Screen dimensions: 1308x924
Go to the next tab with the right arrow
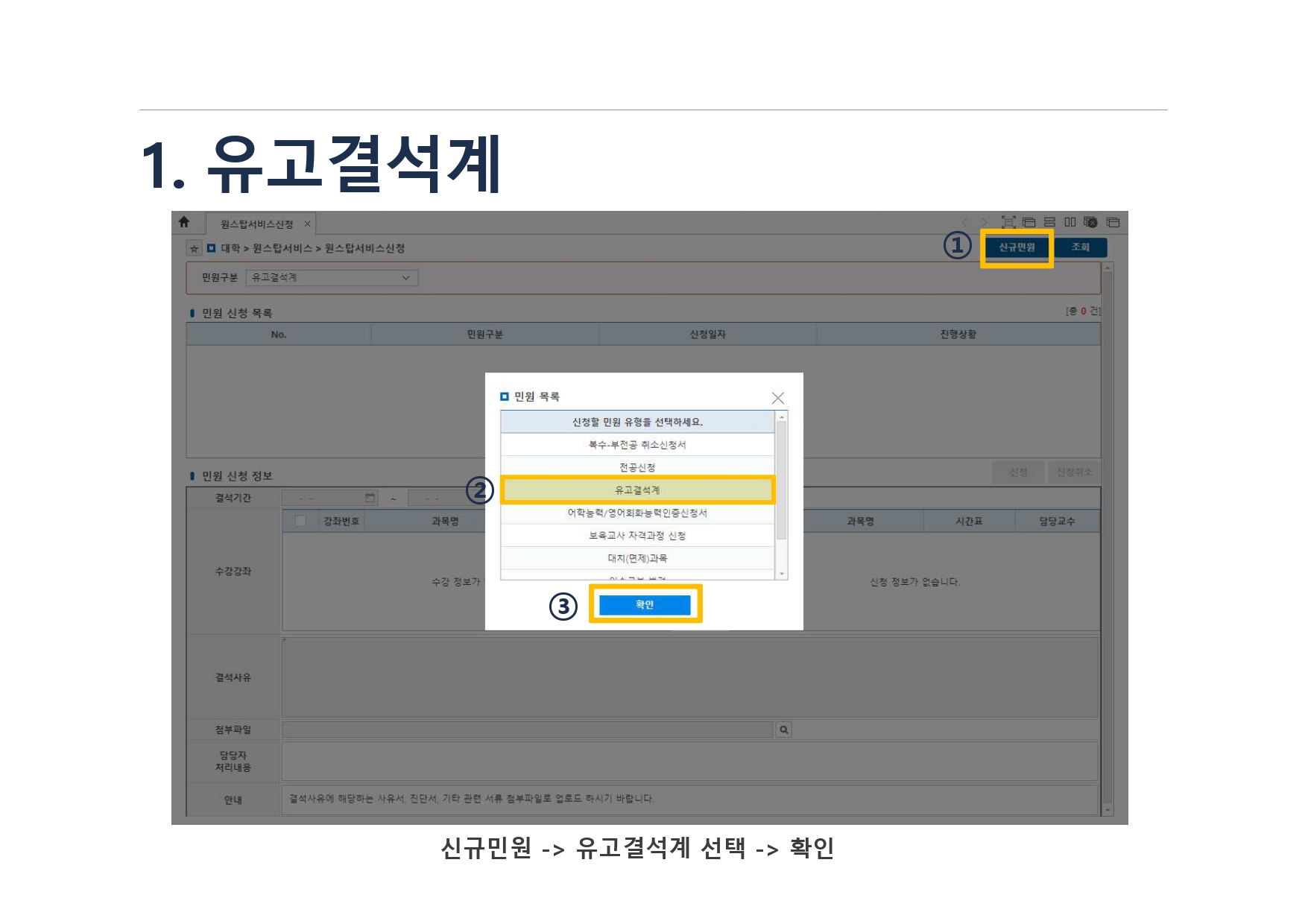[984, 222]
